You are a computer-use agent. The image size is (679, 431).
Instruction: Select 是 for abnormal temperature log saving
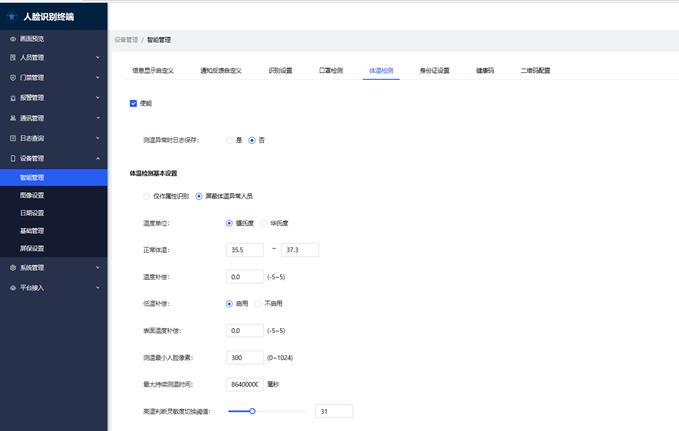[x=229, y=140]
